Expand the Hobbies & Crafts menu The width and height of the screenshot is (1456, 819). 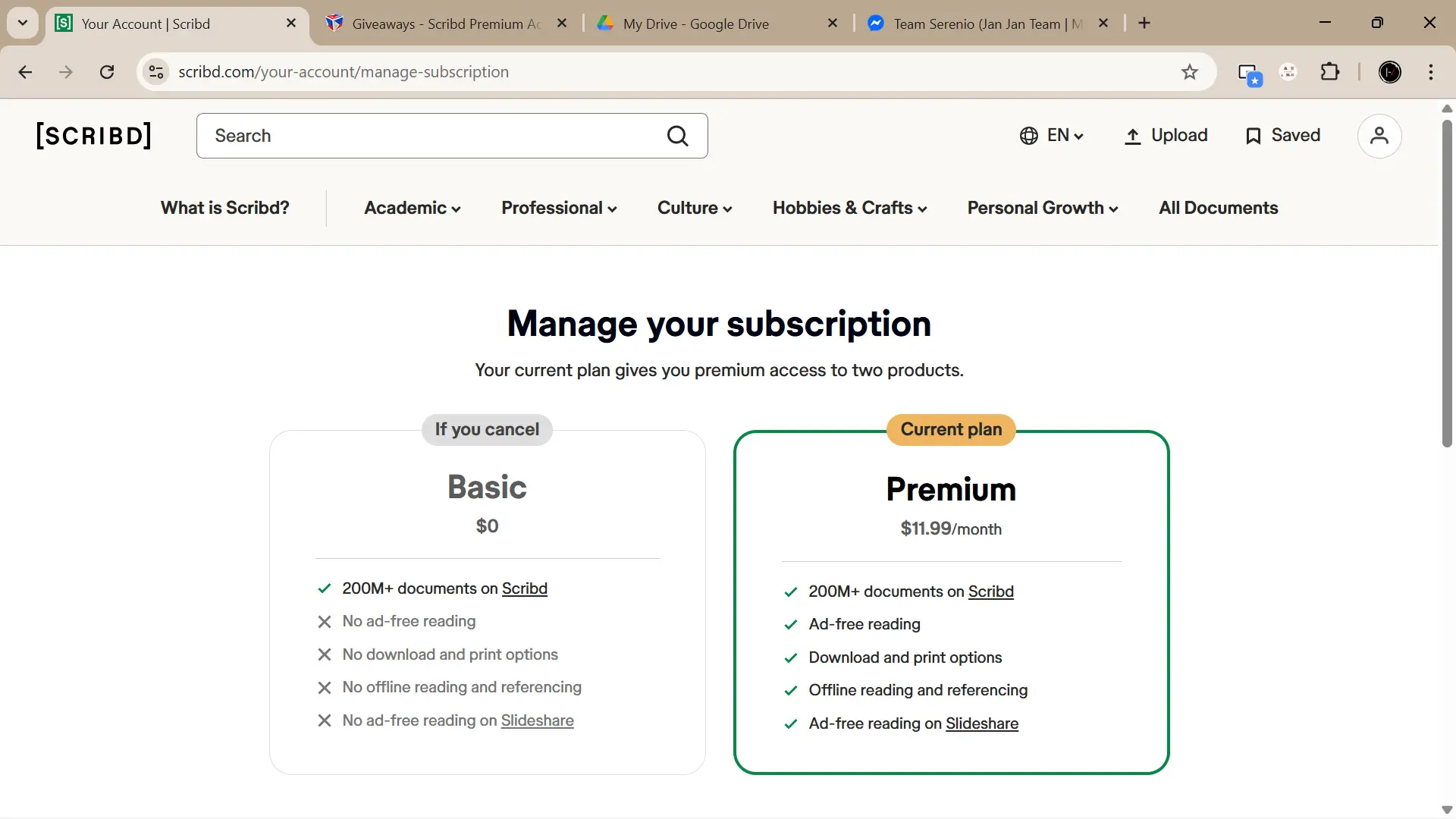(849, 208)
